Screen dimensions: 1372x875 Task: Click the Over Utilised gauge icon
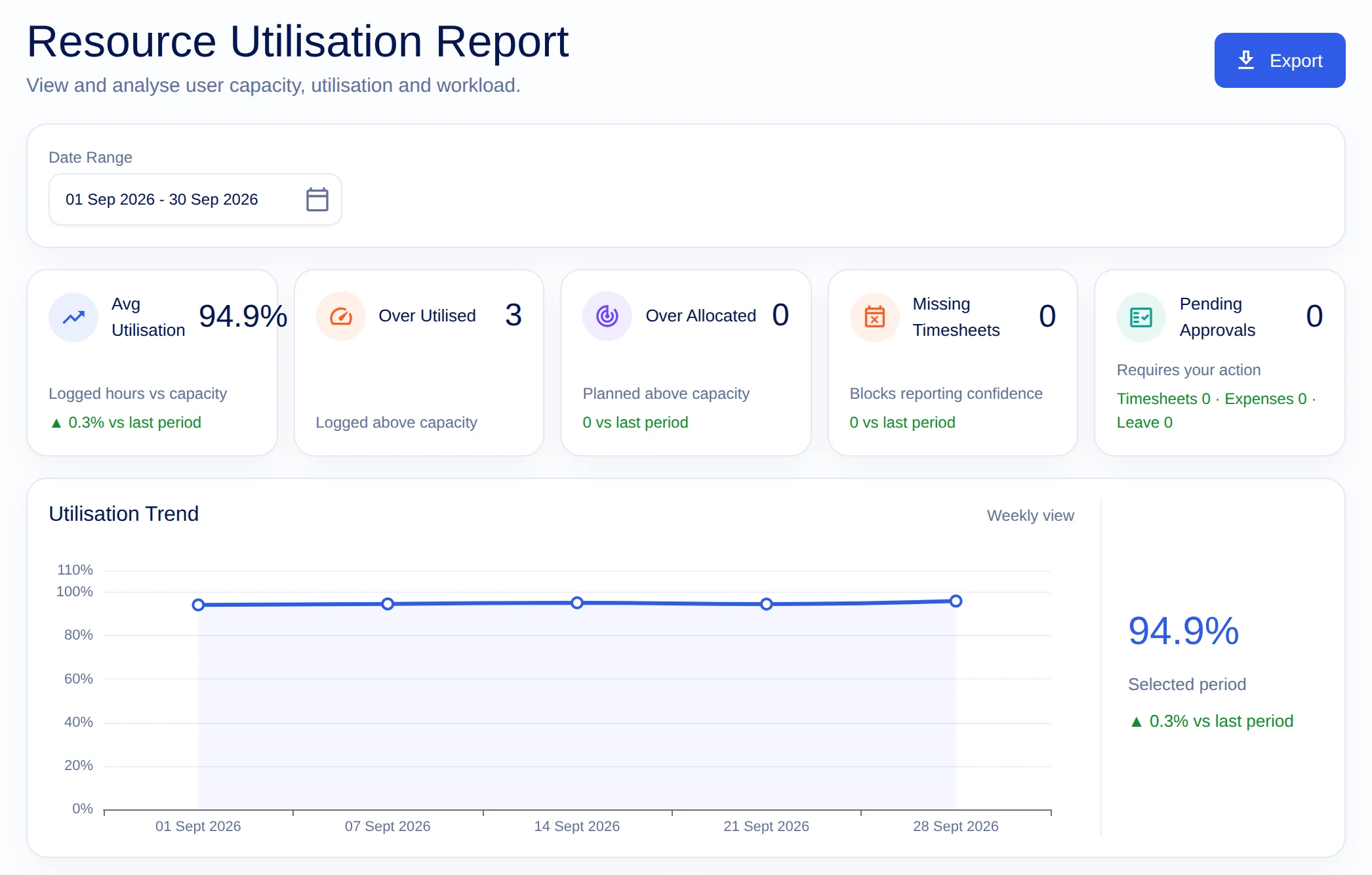point(340,316)
